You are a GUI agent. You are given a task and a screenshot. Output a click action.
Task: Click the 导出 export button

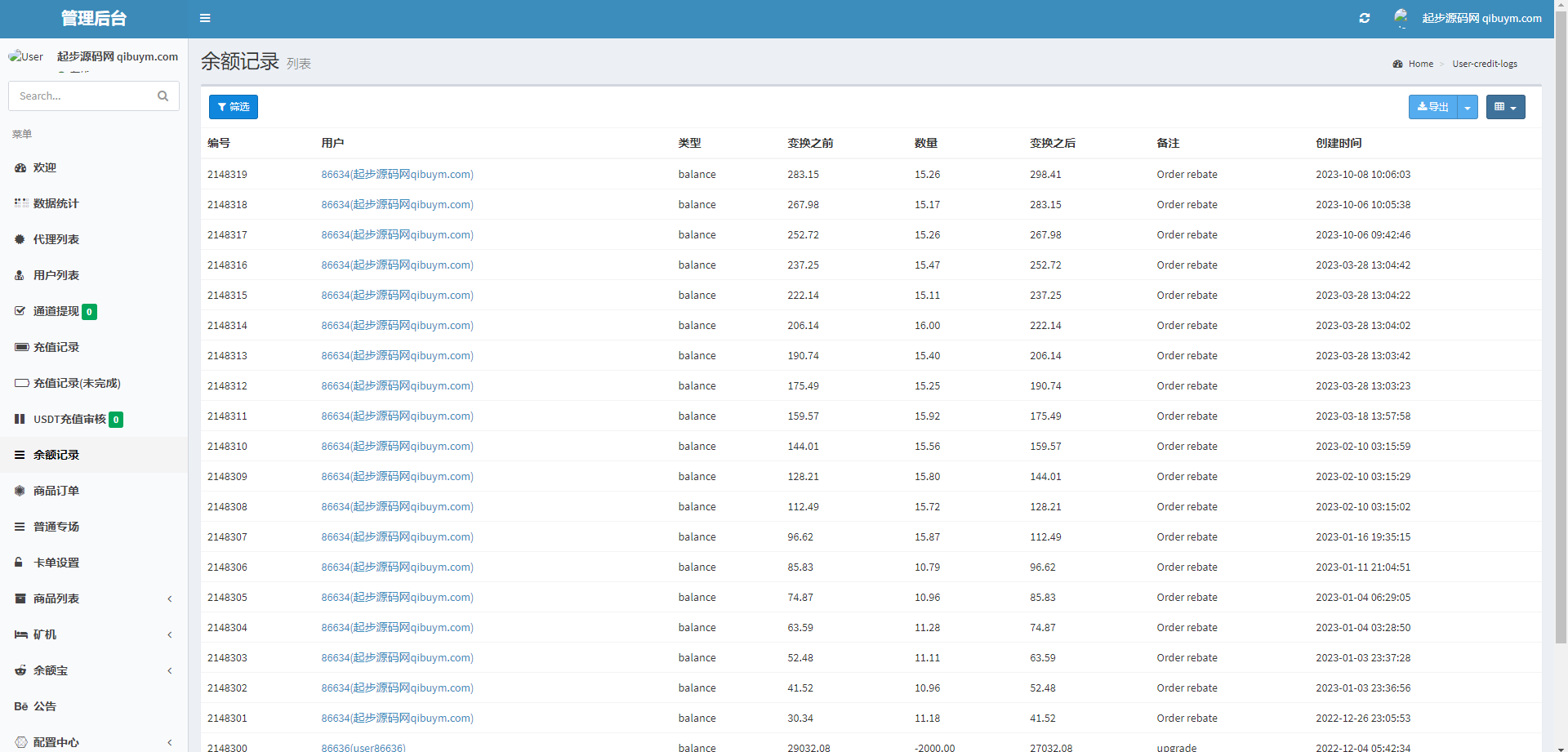(1432, 107)
